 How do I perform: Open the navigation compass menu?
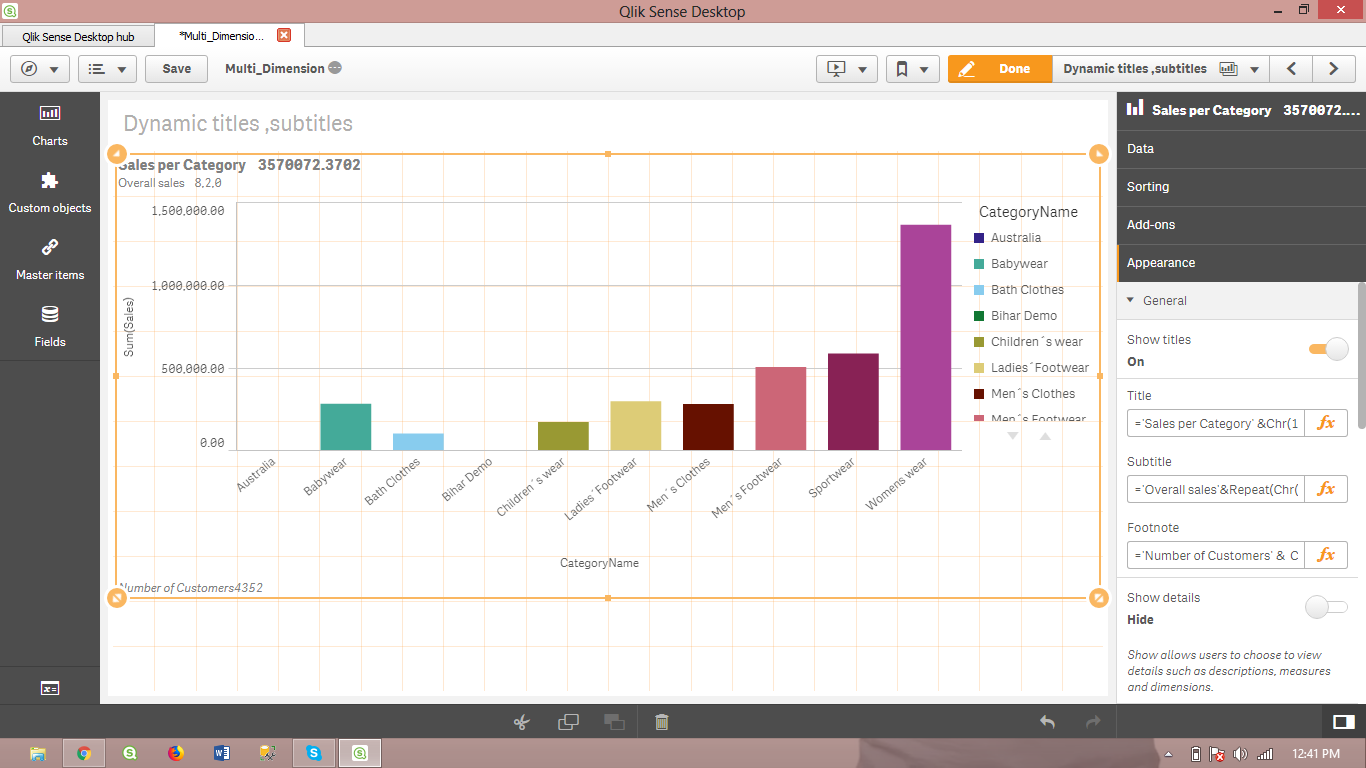coord(40,69)
